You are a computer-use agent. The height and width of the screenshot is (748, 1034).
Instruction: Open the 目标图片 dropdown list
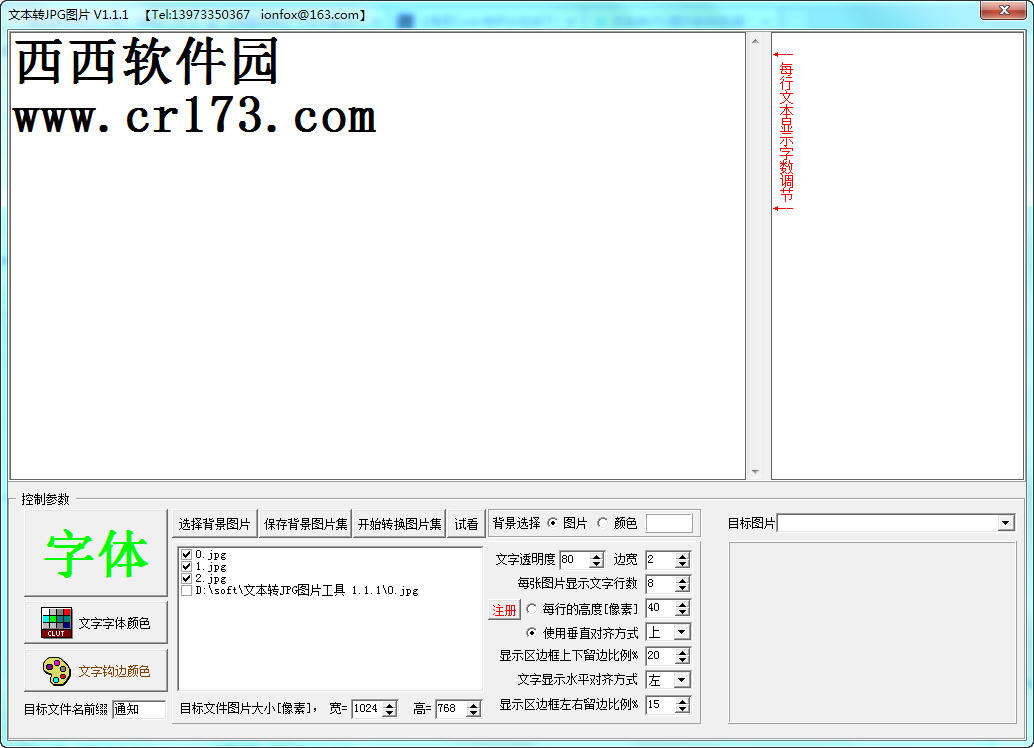click(1005, 523)
